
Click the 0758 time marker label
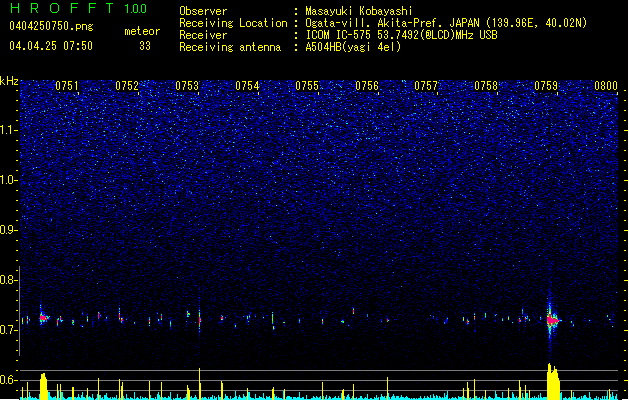point(486,86)
